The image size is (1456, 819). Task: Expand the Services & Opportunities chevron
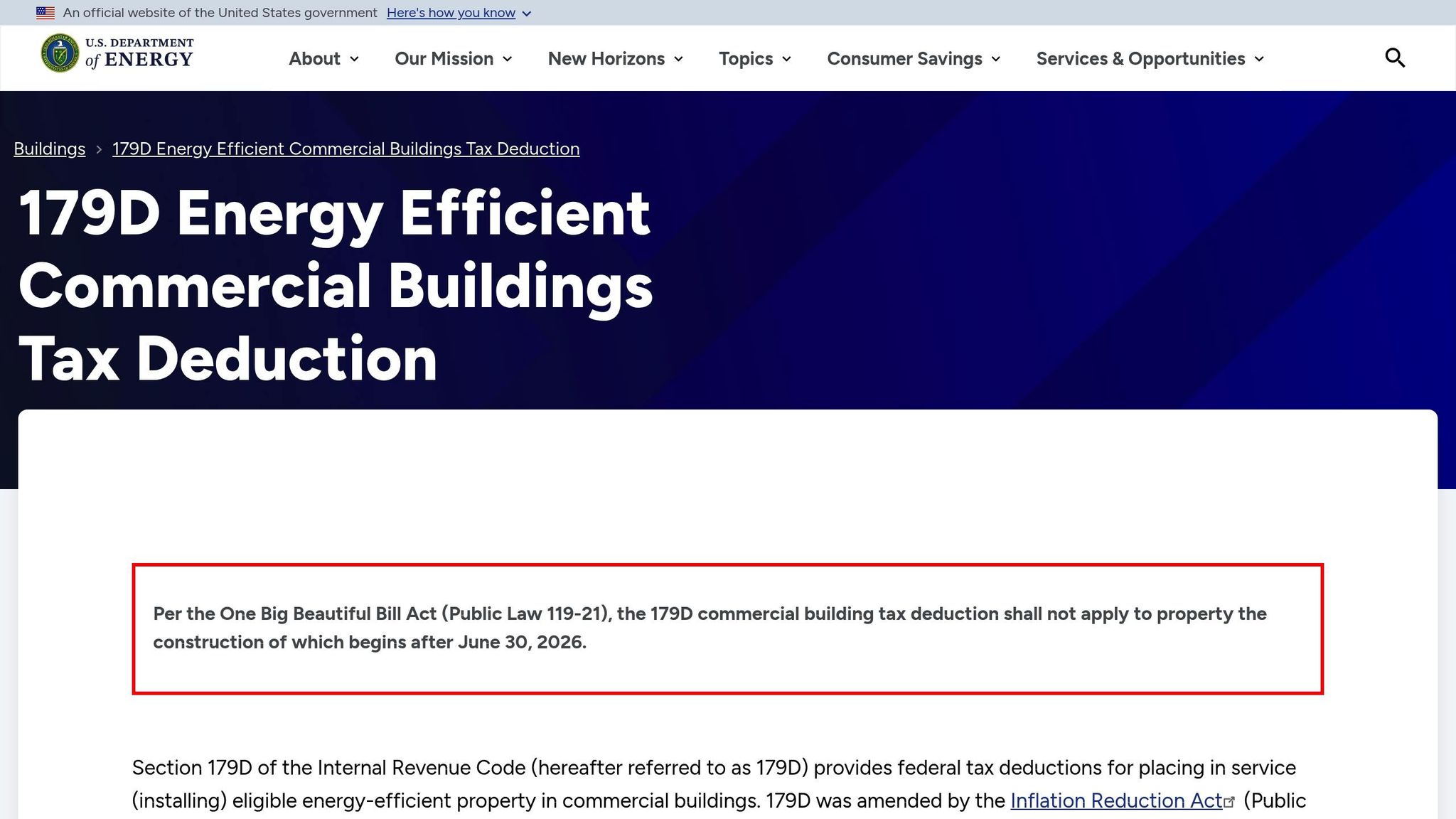point(1259,59)
